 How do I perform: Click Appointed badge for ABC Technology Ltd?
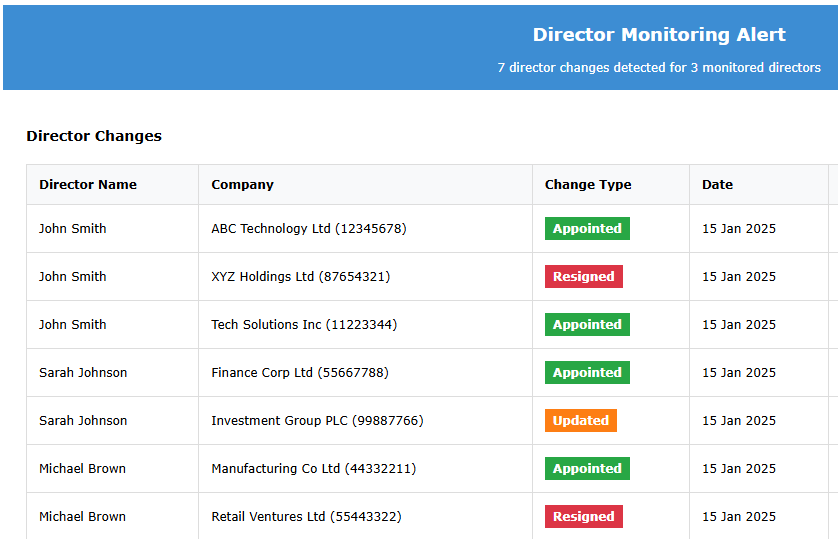click(587, 229)
